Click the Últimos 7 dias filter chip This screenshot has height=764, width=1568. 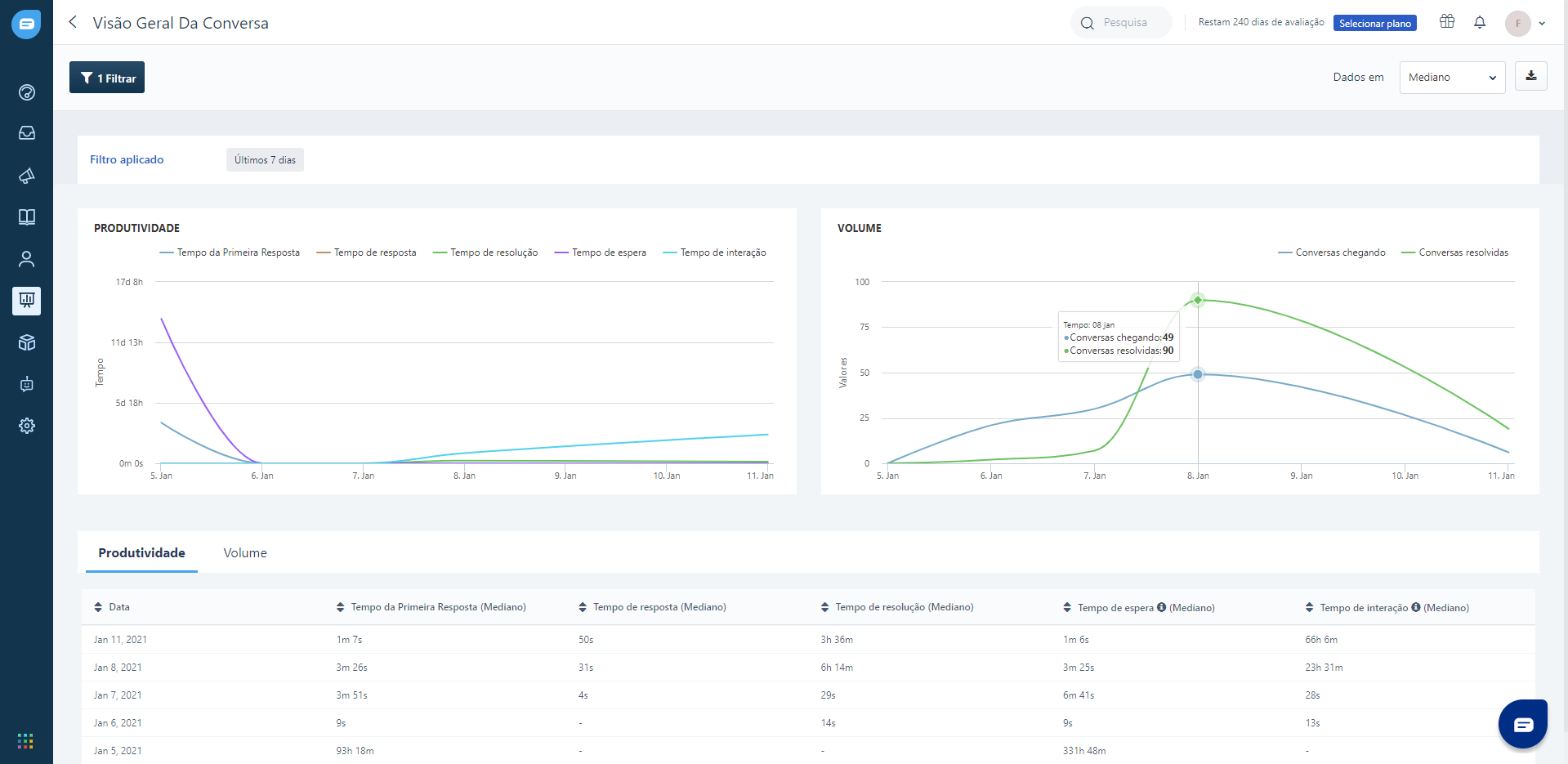(x=265, y=160)
